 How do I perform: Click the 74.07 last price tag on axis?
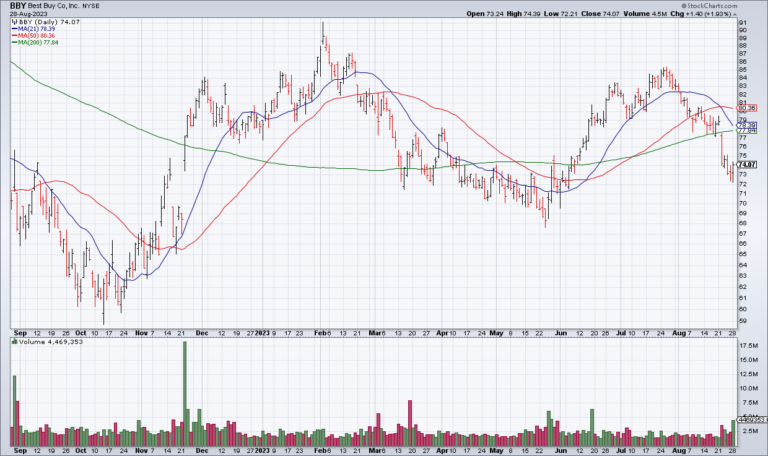point(746,165)
